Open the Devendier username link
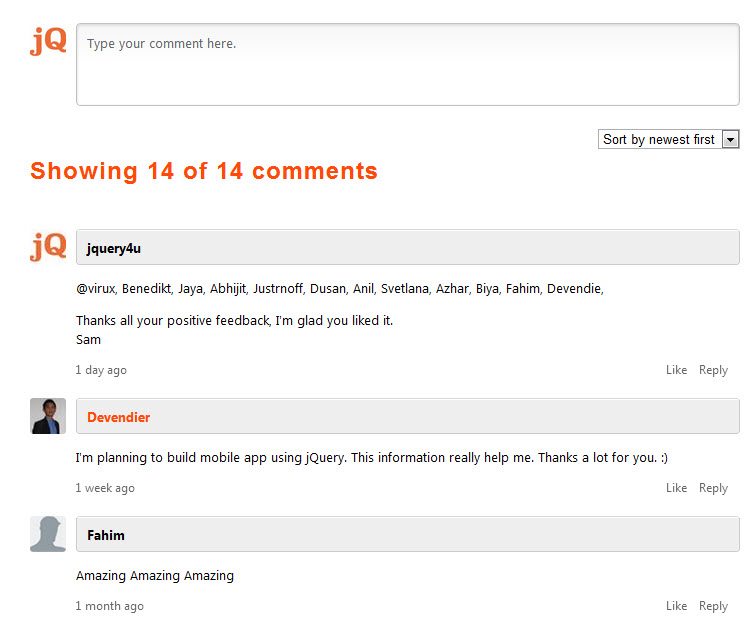 point(119,417)
